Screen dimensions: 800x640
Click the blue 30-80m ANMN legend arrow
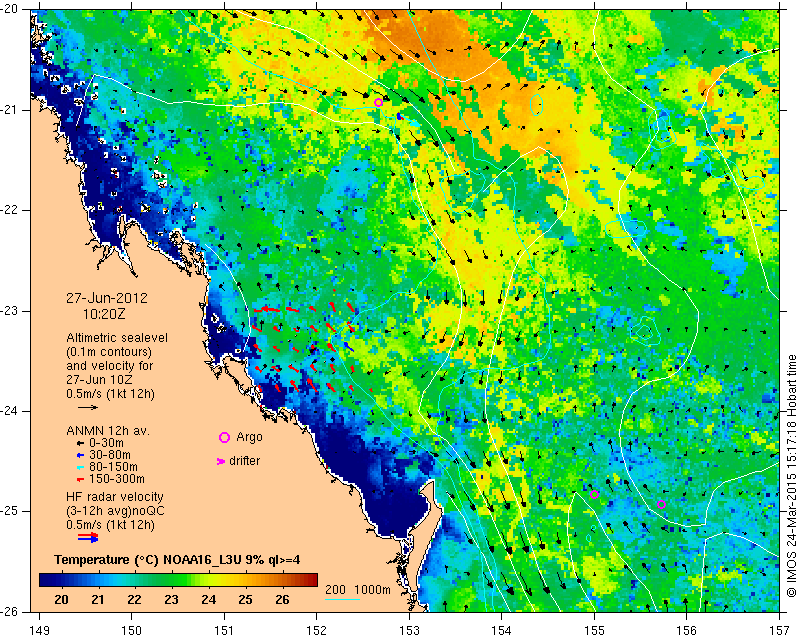pyautogui.click(x=80, y=455)
